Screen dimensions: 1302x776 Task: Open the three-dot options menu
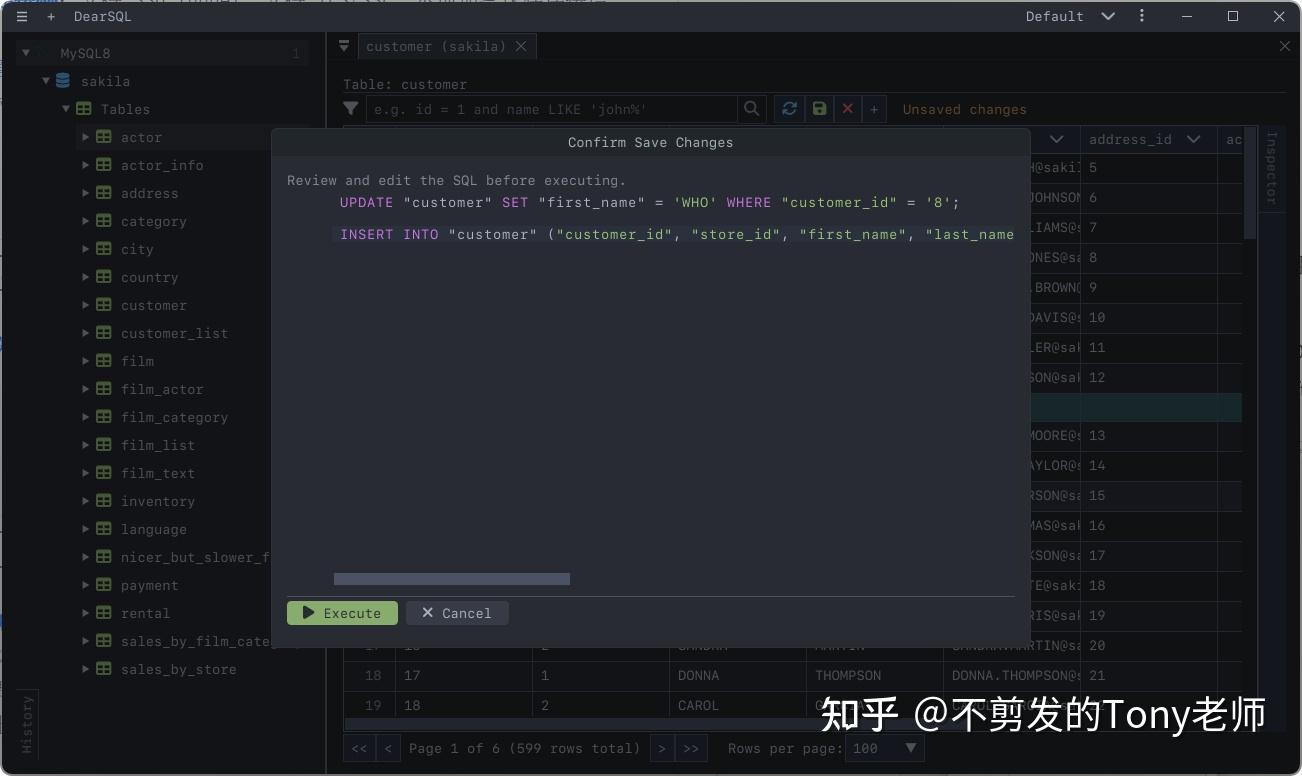tap(1142, 16)
